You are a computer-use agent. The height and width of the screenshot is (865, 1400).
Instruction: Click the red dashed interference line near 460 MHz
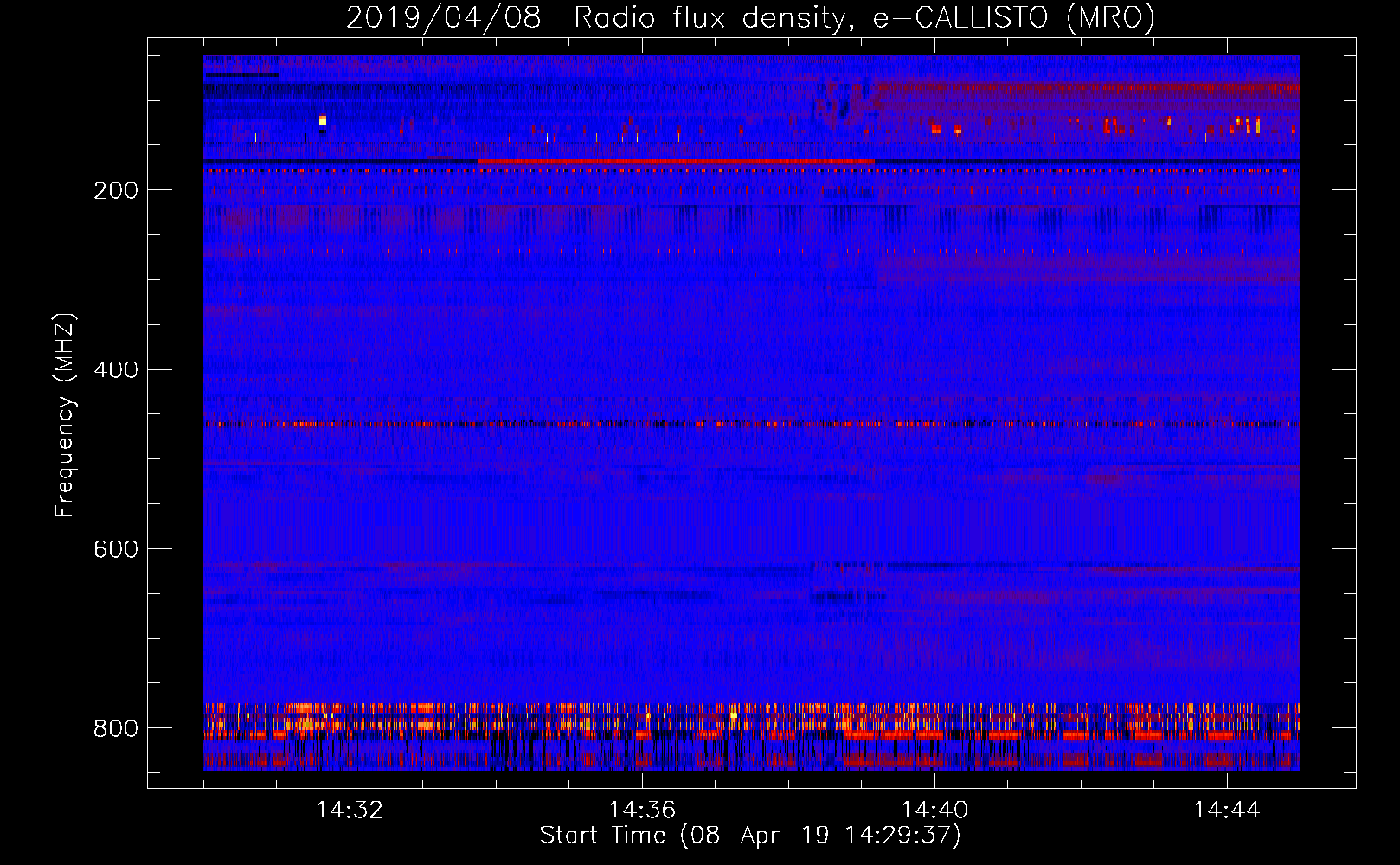point(751,424)
